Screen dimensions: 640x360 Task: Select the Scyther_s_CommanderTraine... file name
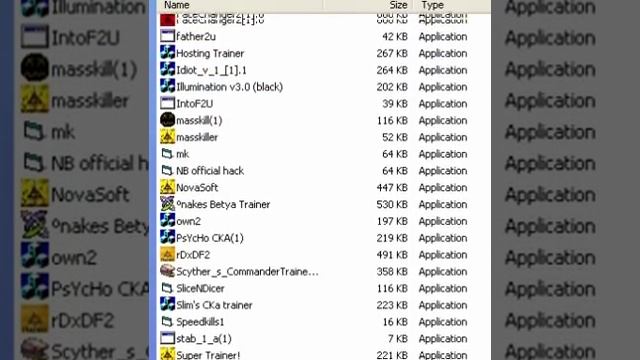(x=247, y=271)
